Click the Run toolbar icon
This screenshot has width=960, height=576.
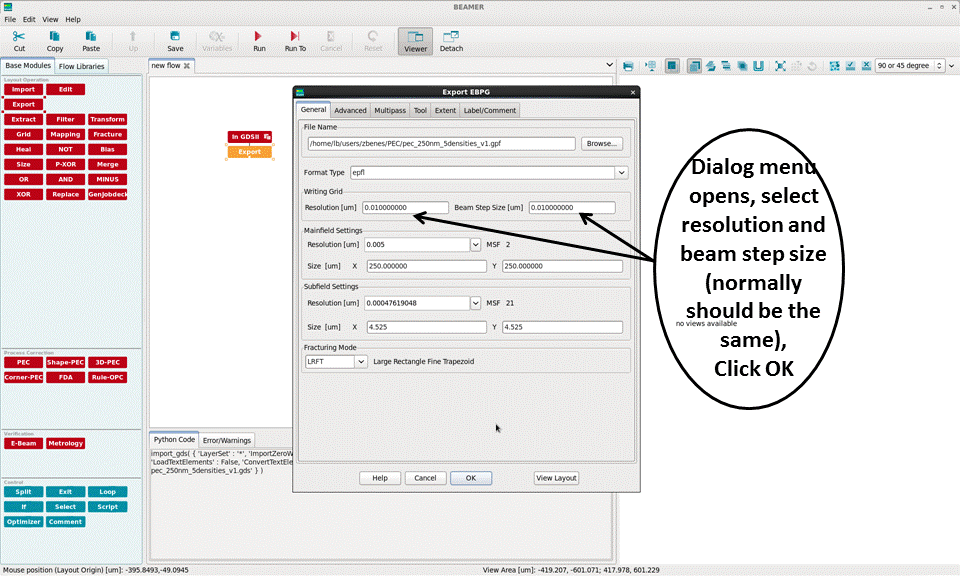(x=259, y=40)
